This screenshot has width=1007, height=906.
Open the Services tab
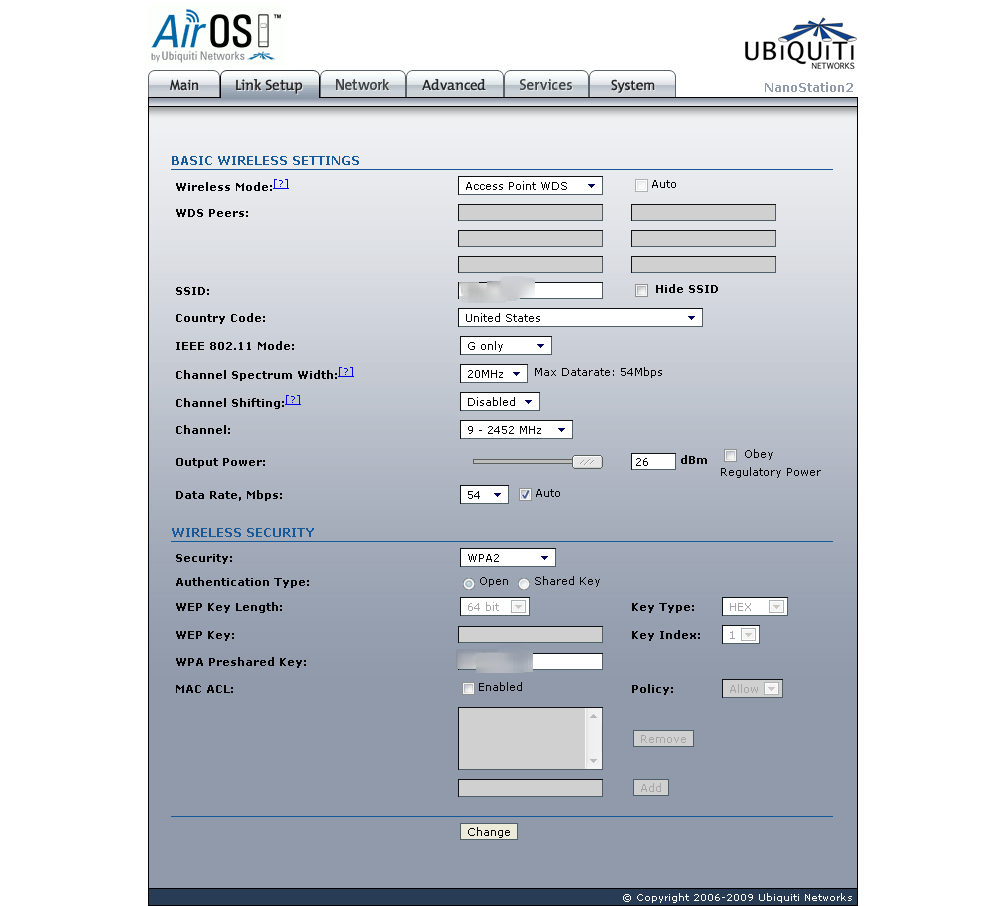[545, 85]
